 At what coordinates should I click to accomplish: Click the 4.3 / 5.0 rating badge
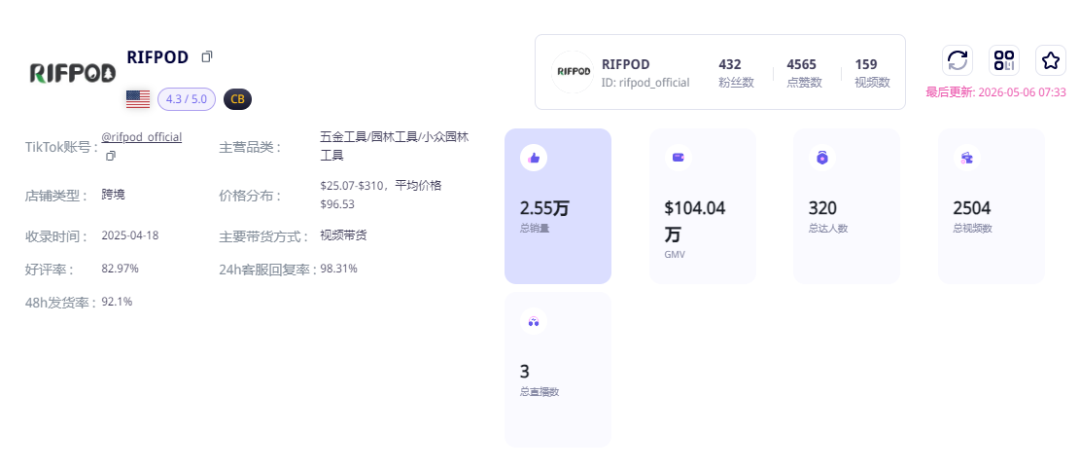187,99
